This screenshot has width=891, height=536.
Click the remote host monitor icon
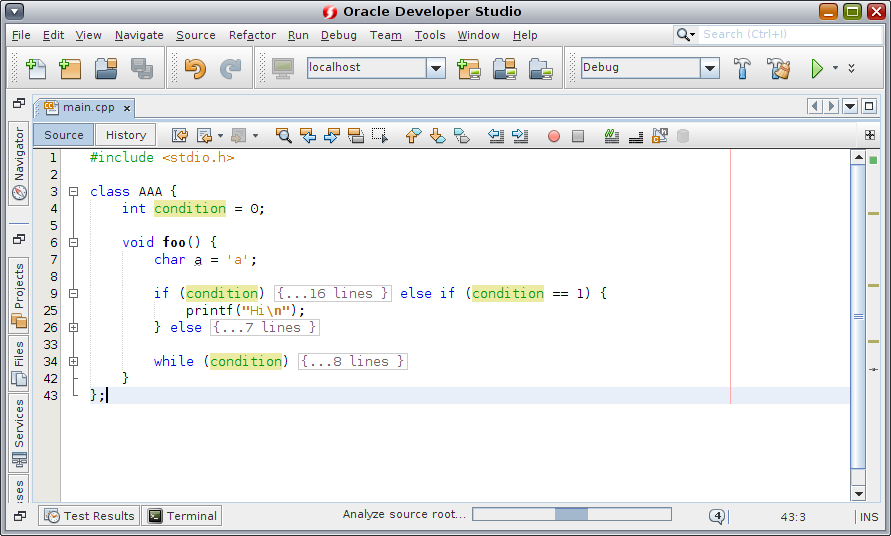pyautogui.click(x=282, y=68)
